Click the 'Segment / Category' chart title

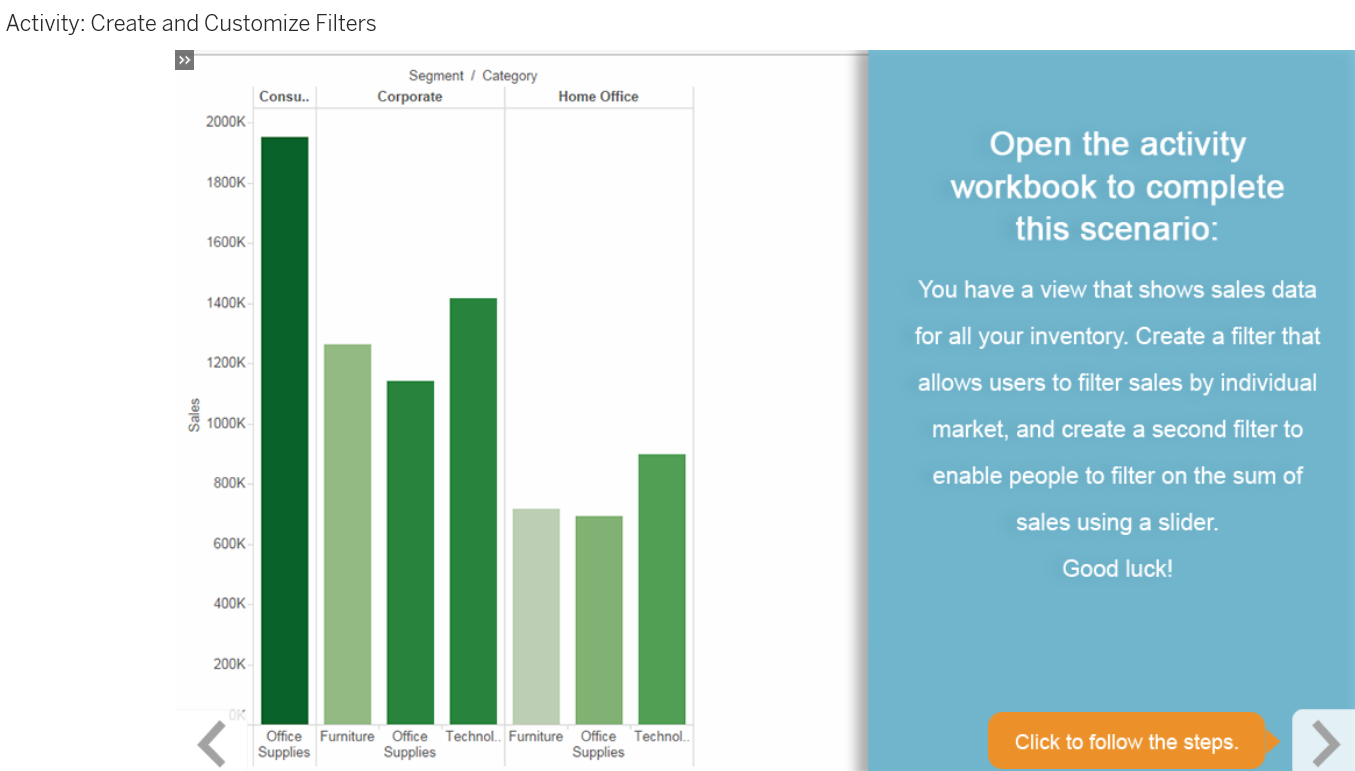click(473, 76)
